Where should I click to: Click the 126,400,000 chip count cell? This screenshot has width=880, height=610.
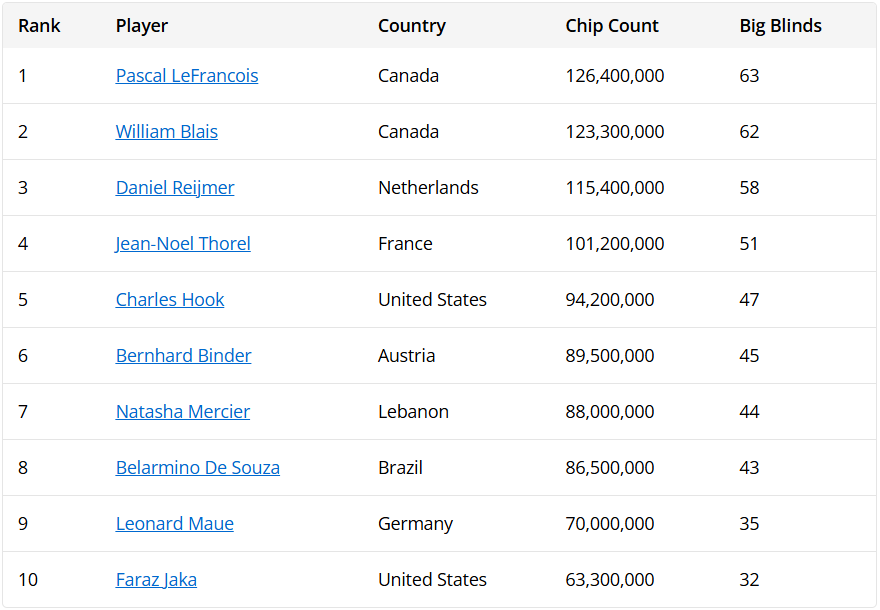pyautogui.click(x=615, y=76)
